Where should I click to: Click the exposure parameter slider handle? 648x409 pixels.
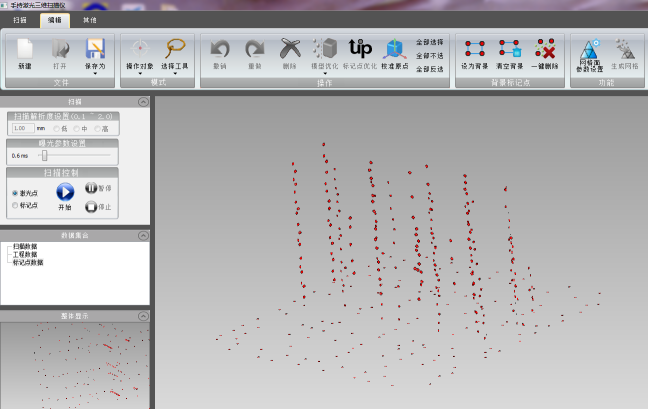tap(44, 155)
